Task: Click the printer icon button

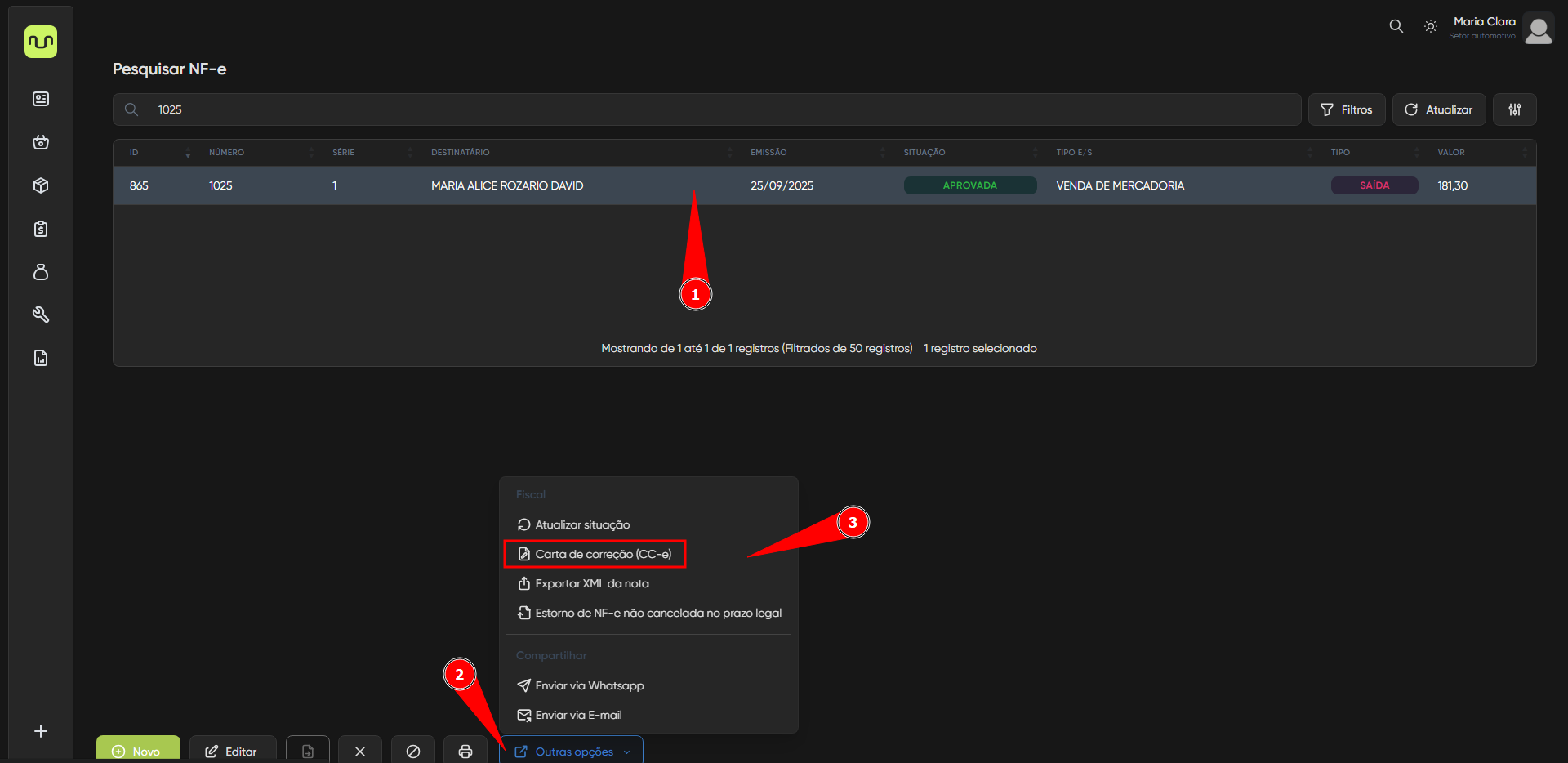Action: 465,751
